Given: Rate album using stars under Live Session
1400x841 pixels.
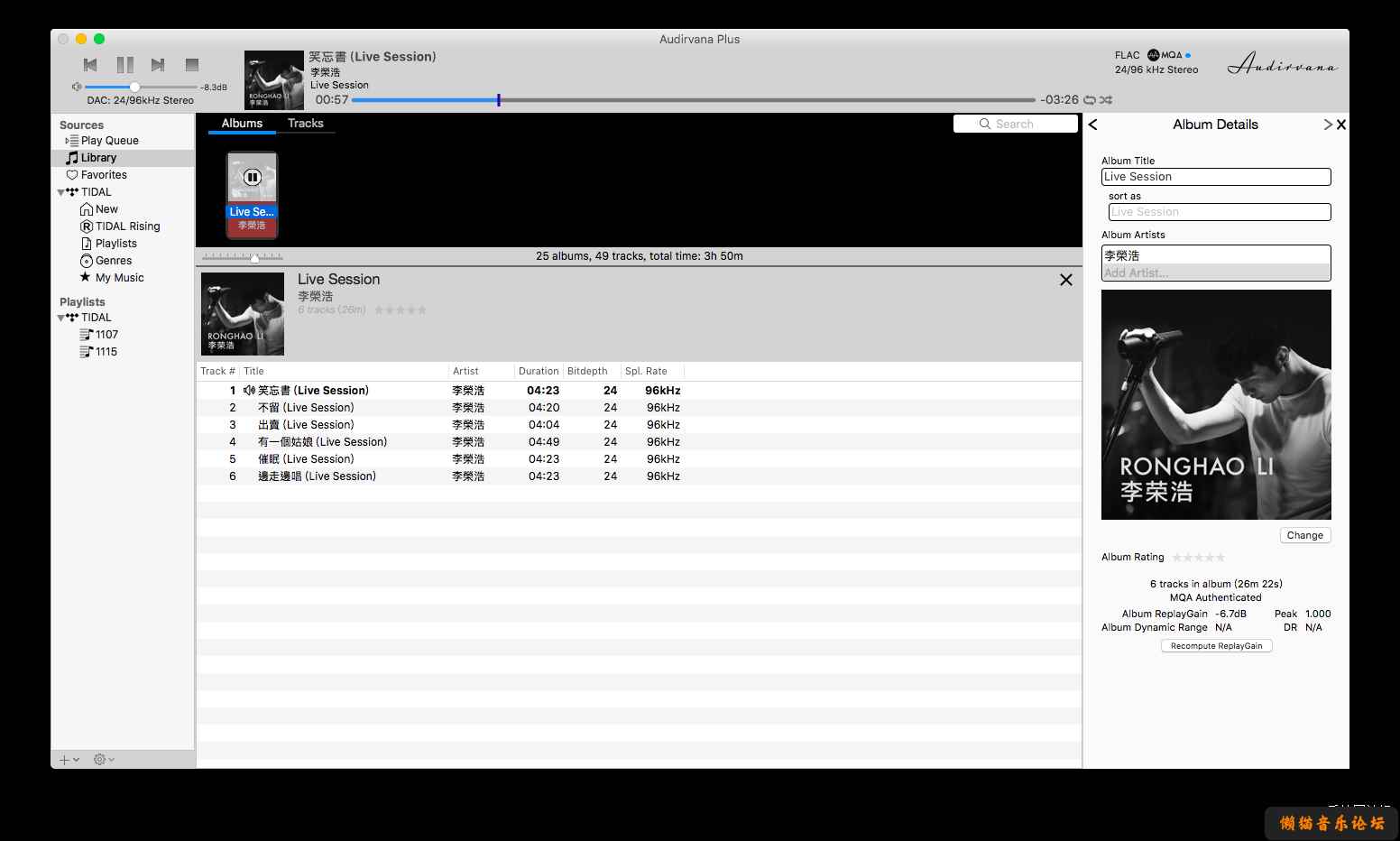Looking at the screenshot, I should (401, 310).
